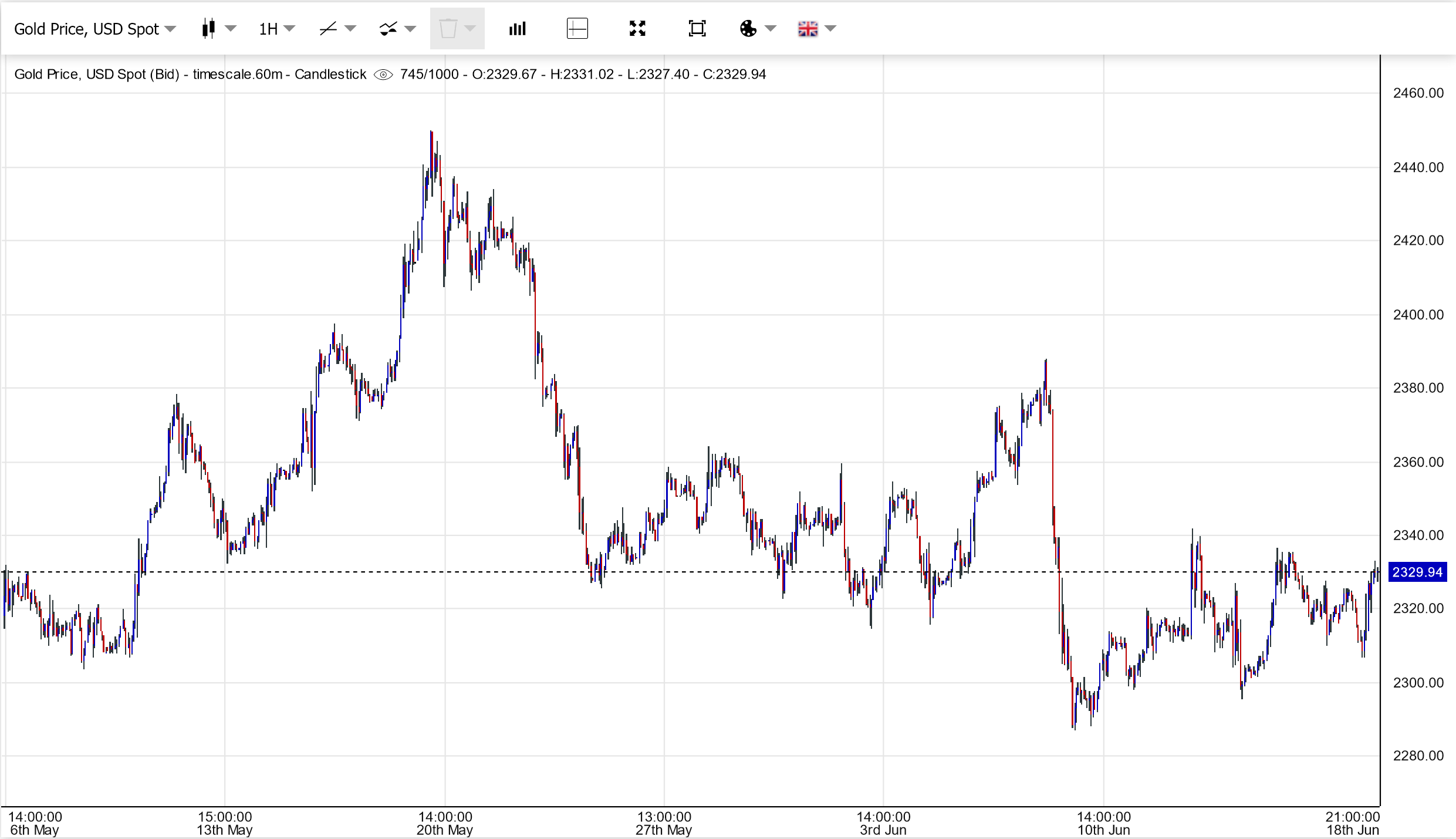Click the 2400.00 price axis label
Image resolution: width=1456 pixels, height=839 pixels.
pyautogui.click(x=1418, y=315)
